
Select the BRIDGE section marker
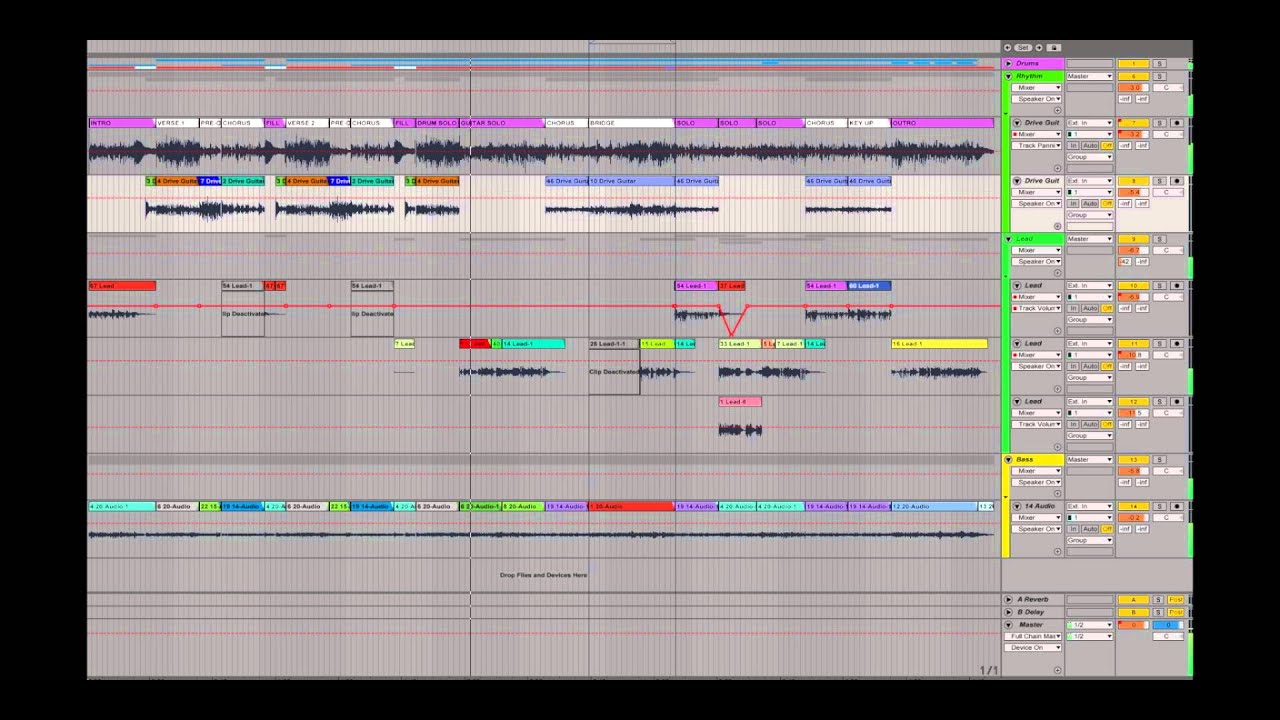(x=631, y=122)
